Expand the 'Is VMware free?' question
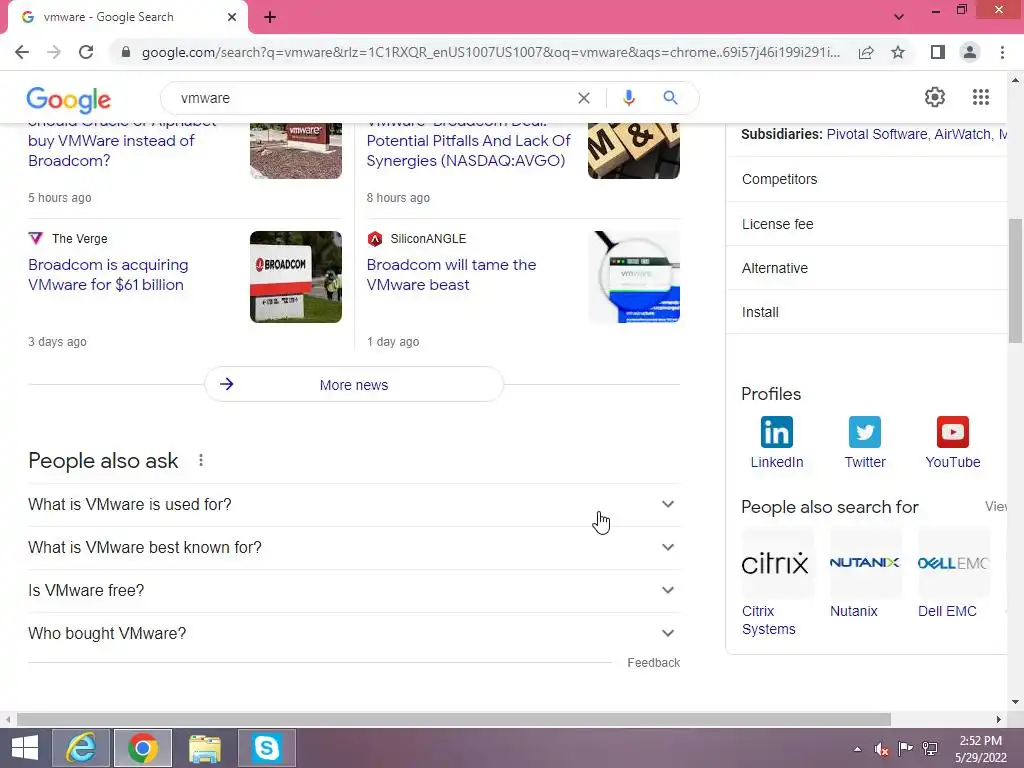The width and height of the screenshot is (1024, 768). (354, 590)
